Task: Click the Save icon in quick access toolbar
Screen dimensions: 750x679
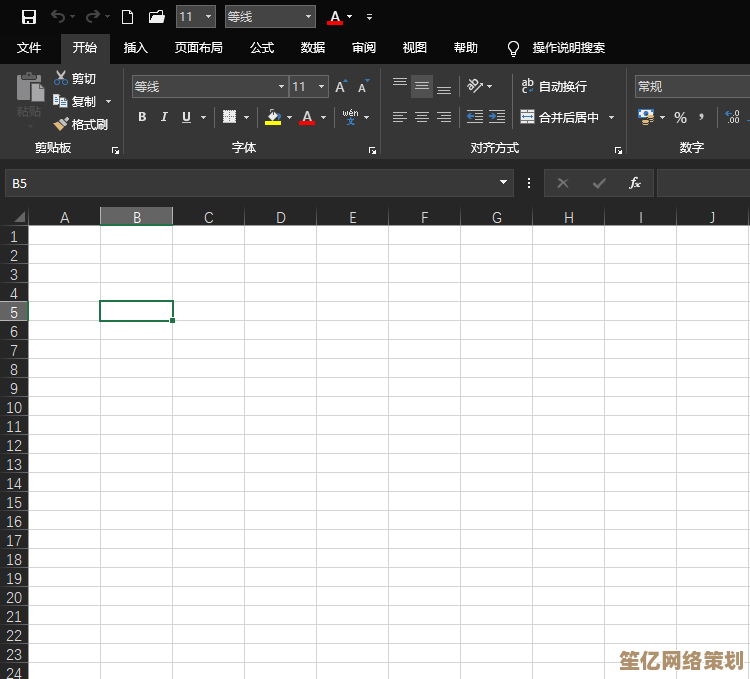Action: [x=29, y=17]
